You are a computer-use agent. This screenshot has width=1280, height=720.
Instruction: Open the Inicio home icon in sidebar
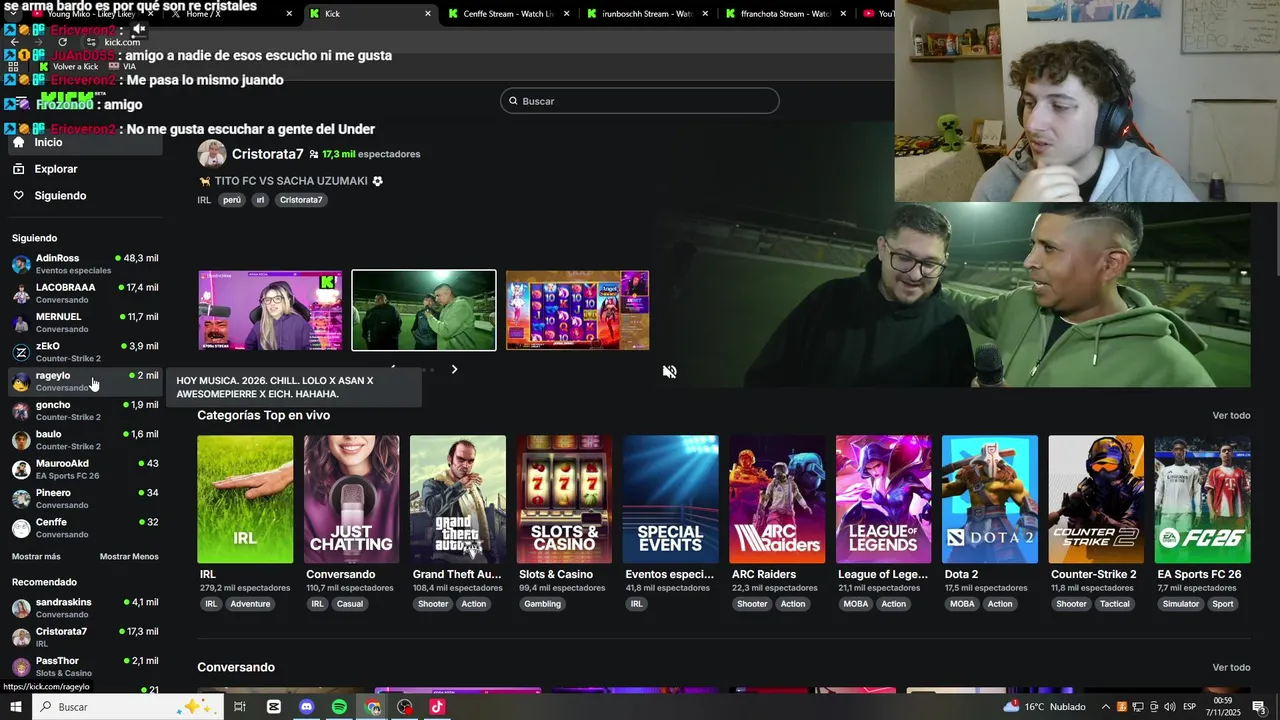18,142
